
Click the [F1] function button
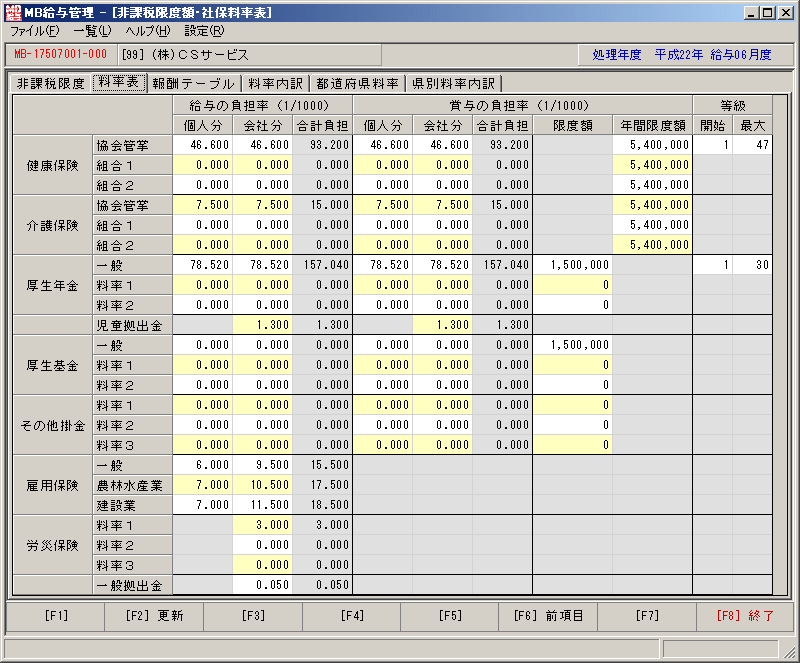55,616
